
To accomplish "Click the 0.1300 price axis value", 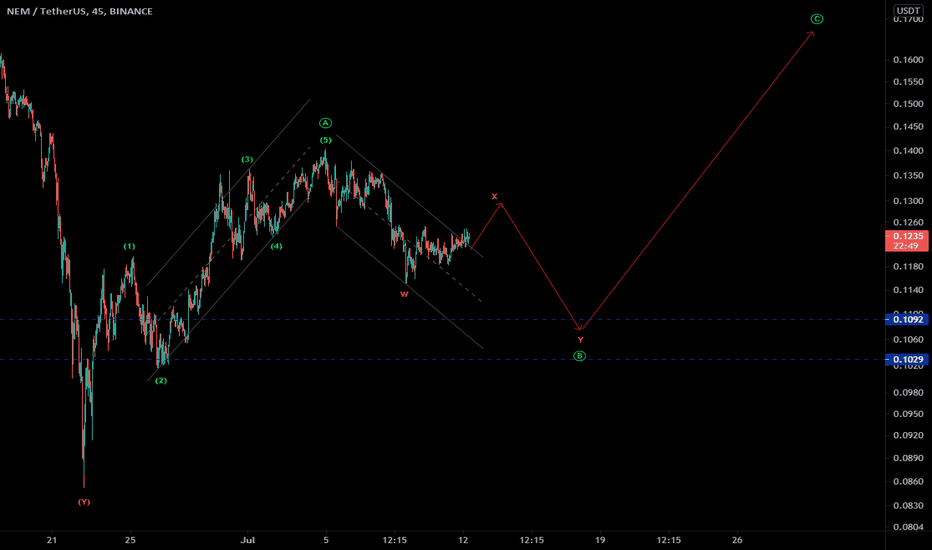I will click(x=908, y=201).
